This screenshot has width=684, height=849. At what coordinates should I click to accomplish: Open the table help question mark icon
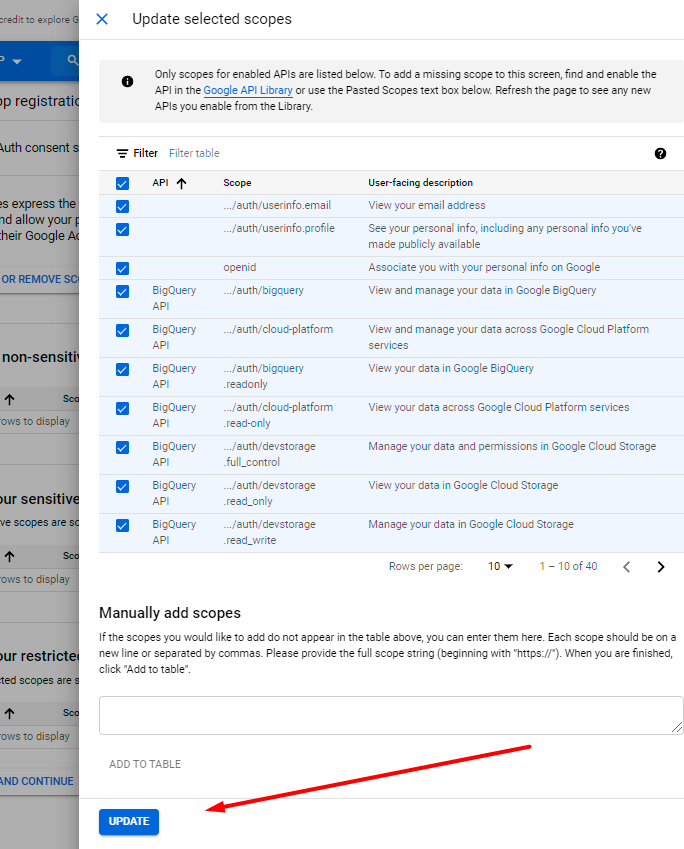(x=660, y=153)
